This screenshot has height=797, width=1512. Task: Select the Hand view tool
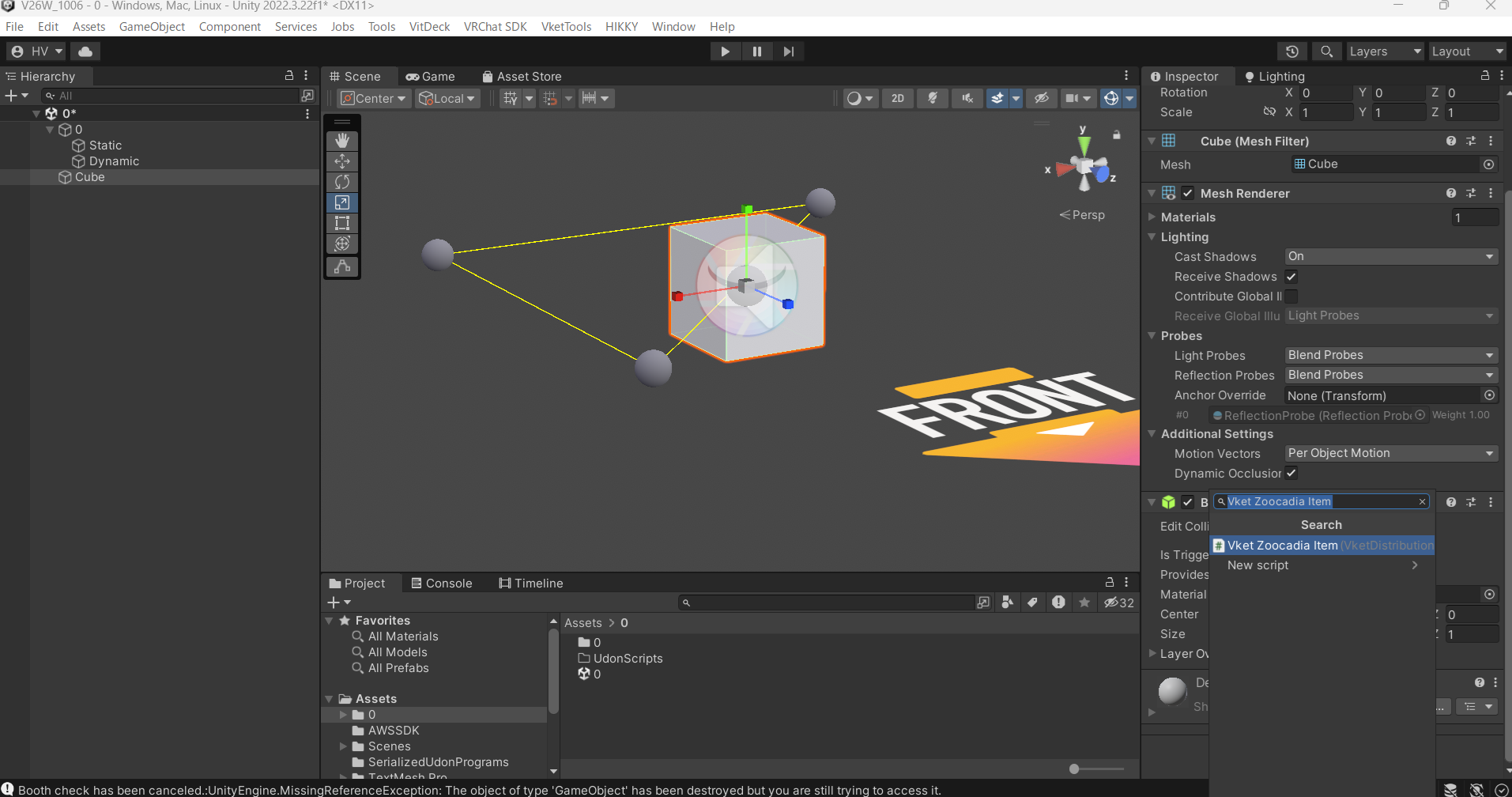coord(342,141)
